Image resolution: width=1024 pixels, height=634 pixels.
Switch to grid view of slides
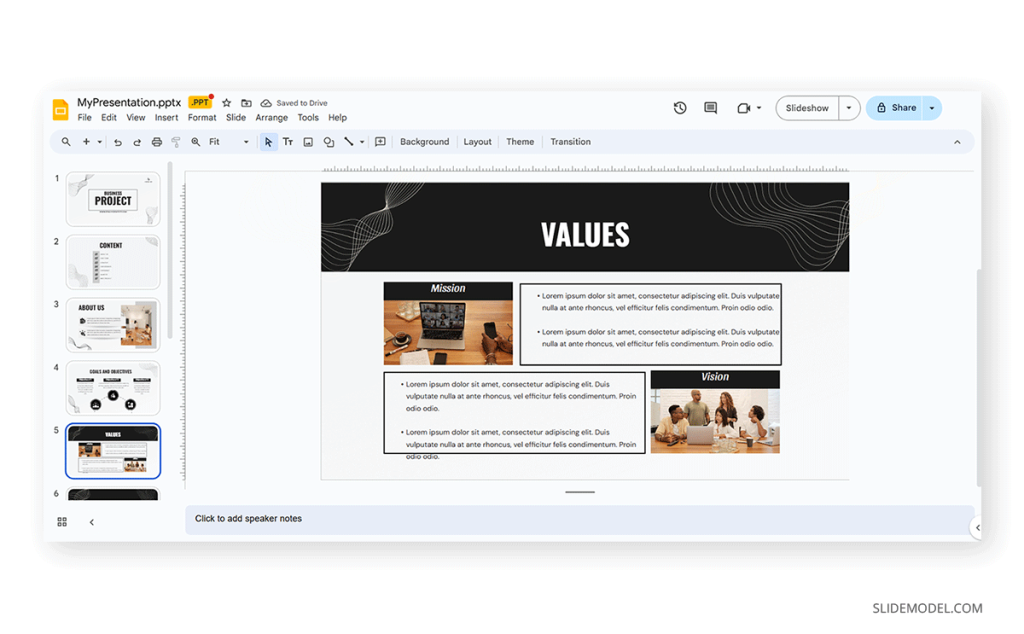pyautogui.click(x=62, y=521)
